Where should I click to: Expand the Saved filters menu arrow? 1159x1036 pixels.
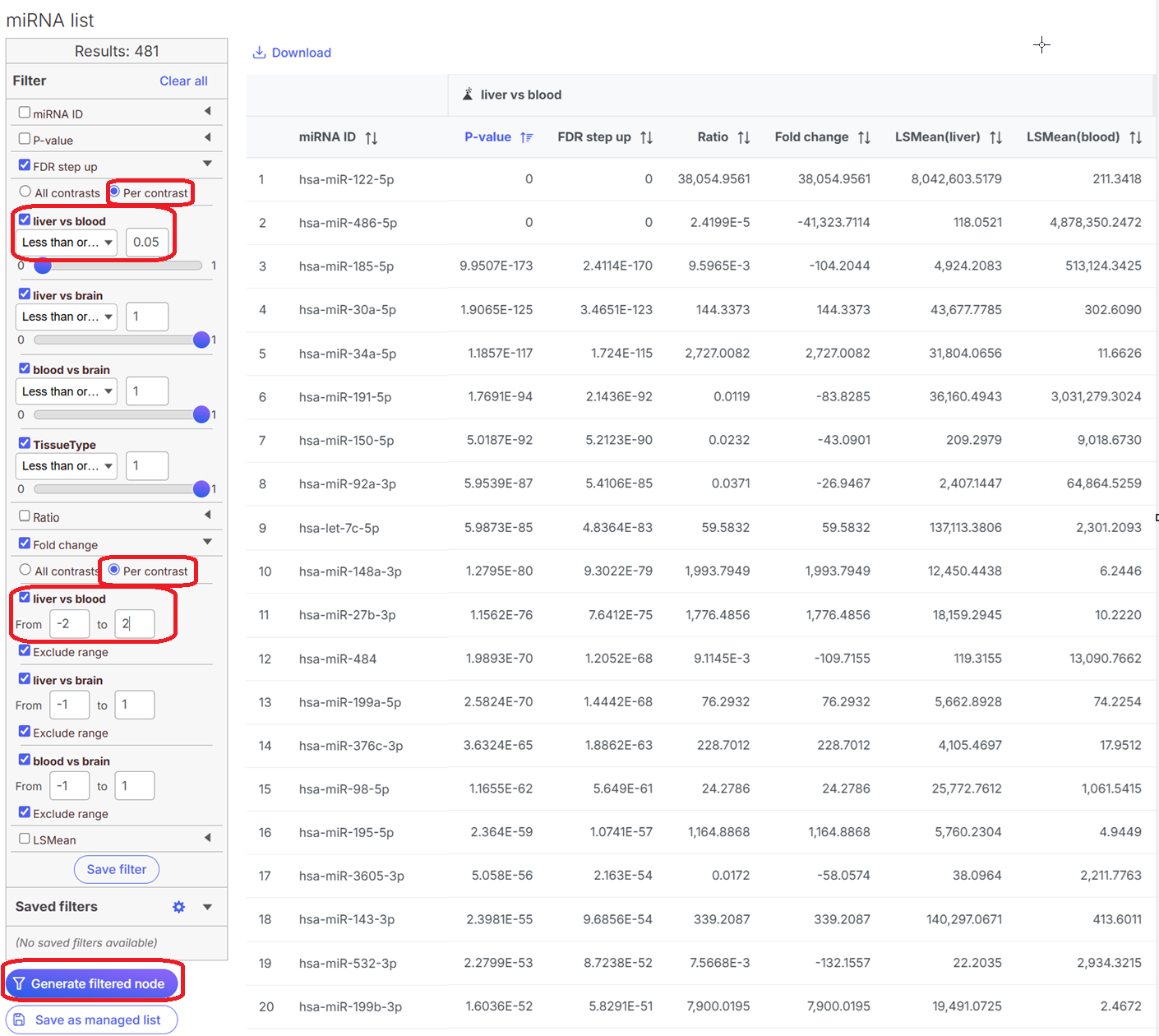(x=207, y=907)
